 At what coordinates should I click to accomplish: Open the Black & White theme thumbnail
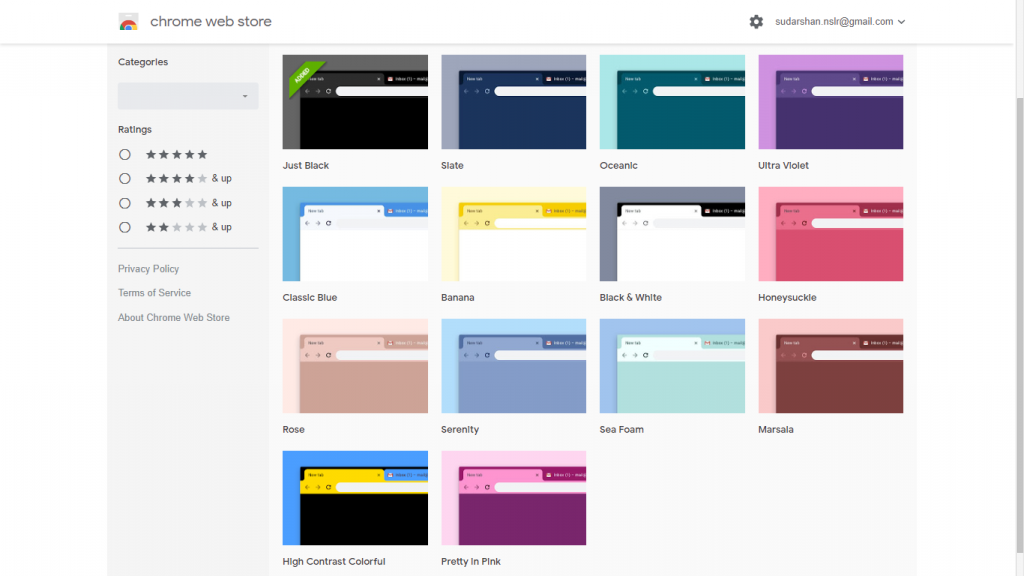(x=672, y=234)
